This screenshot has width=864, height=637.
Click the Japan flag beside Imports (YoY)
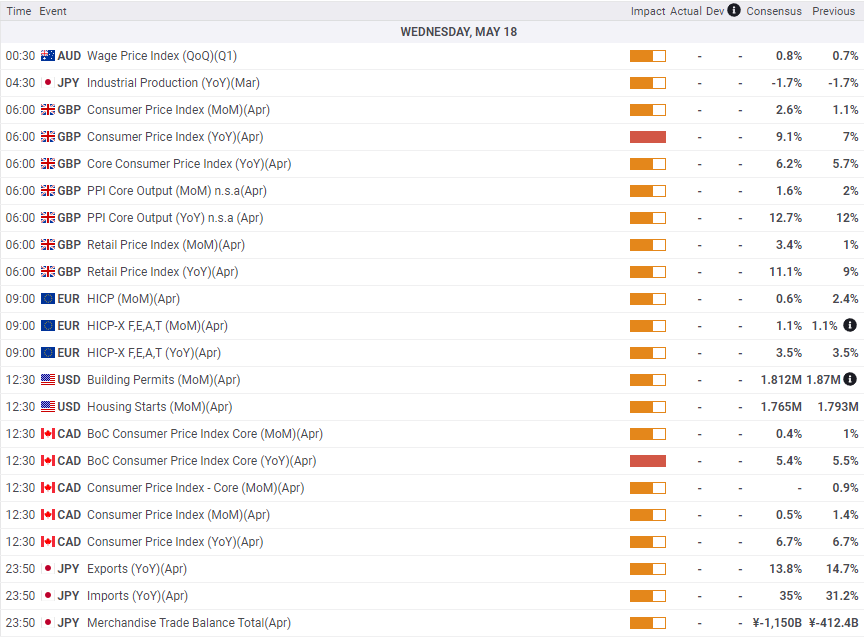coord(48,596)
